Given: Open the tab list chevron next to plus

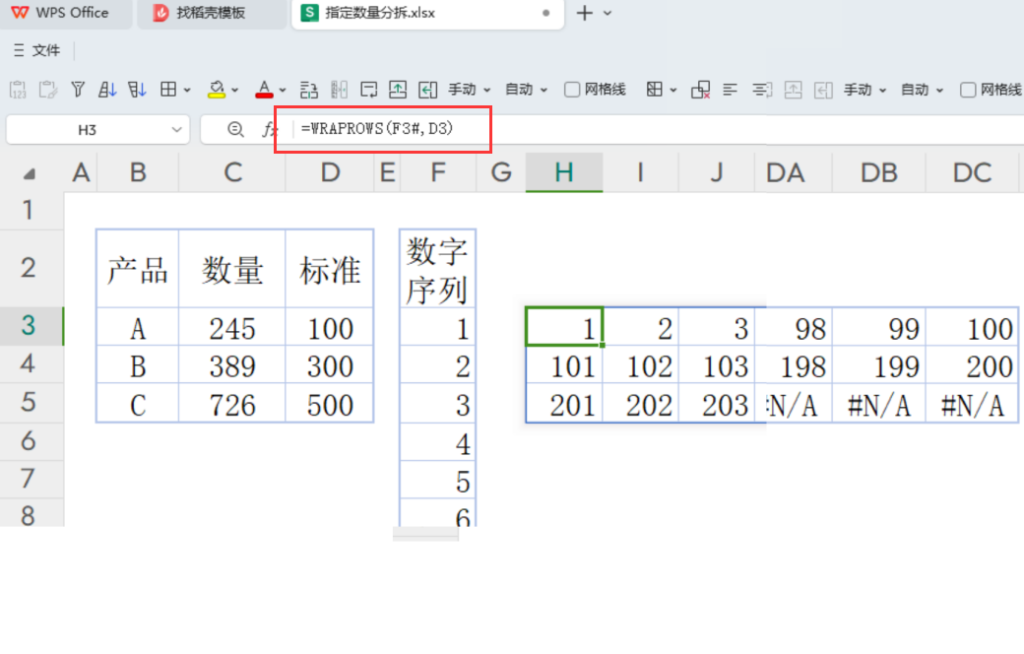Looking at the screenshot, I should click(x=607, y=13).
